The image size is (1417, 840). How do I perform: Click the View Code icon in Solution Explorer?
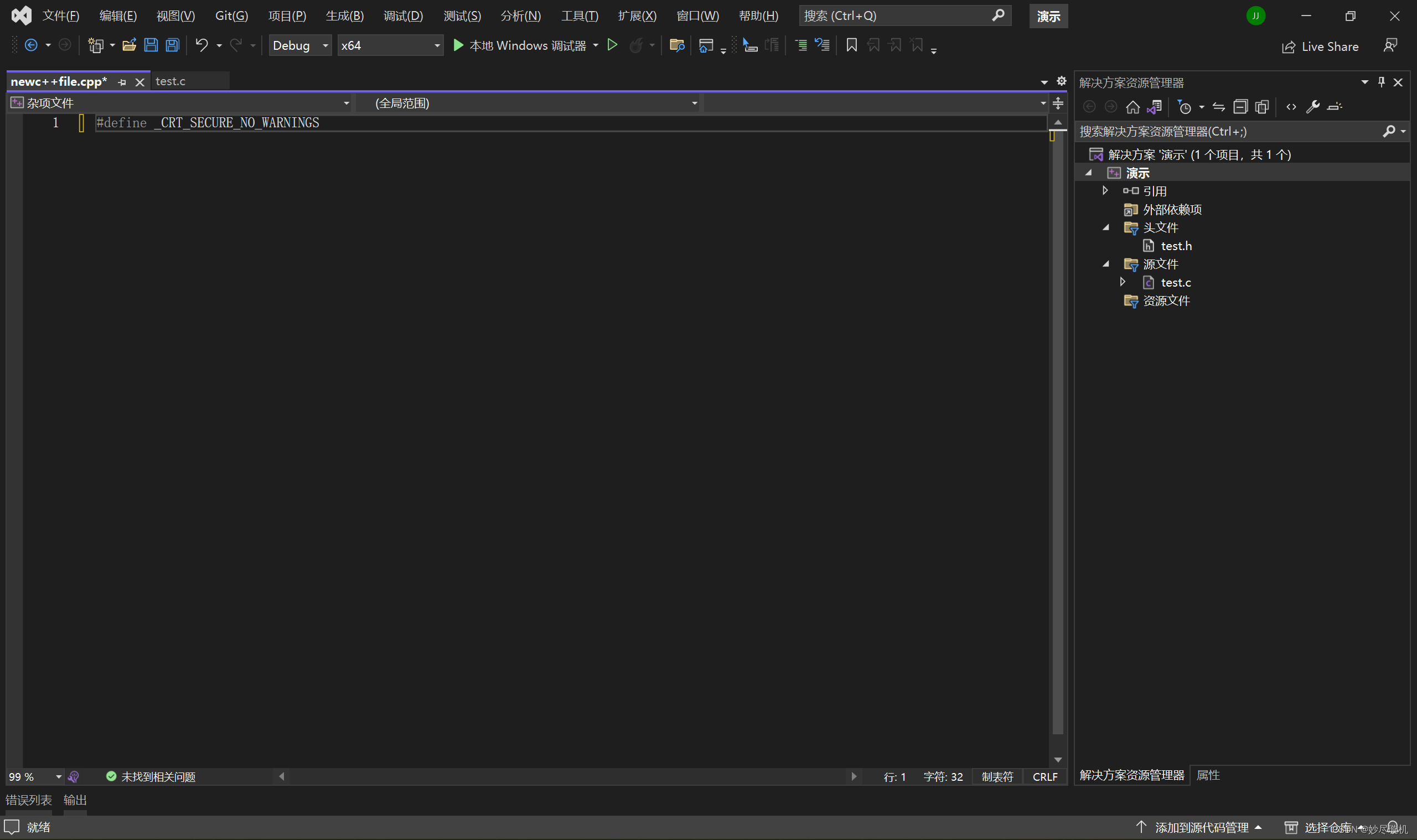1292,106
